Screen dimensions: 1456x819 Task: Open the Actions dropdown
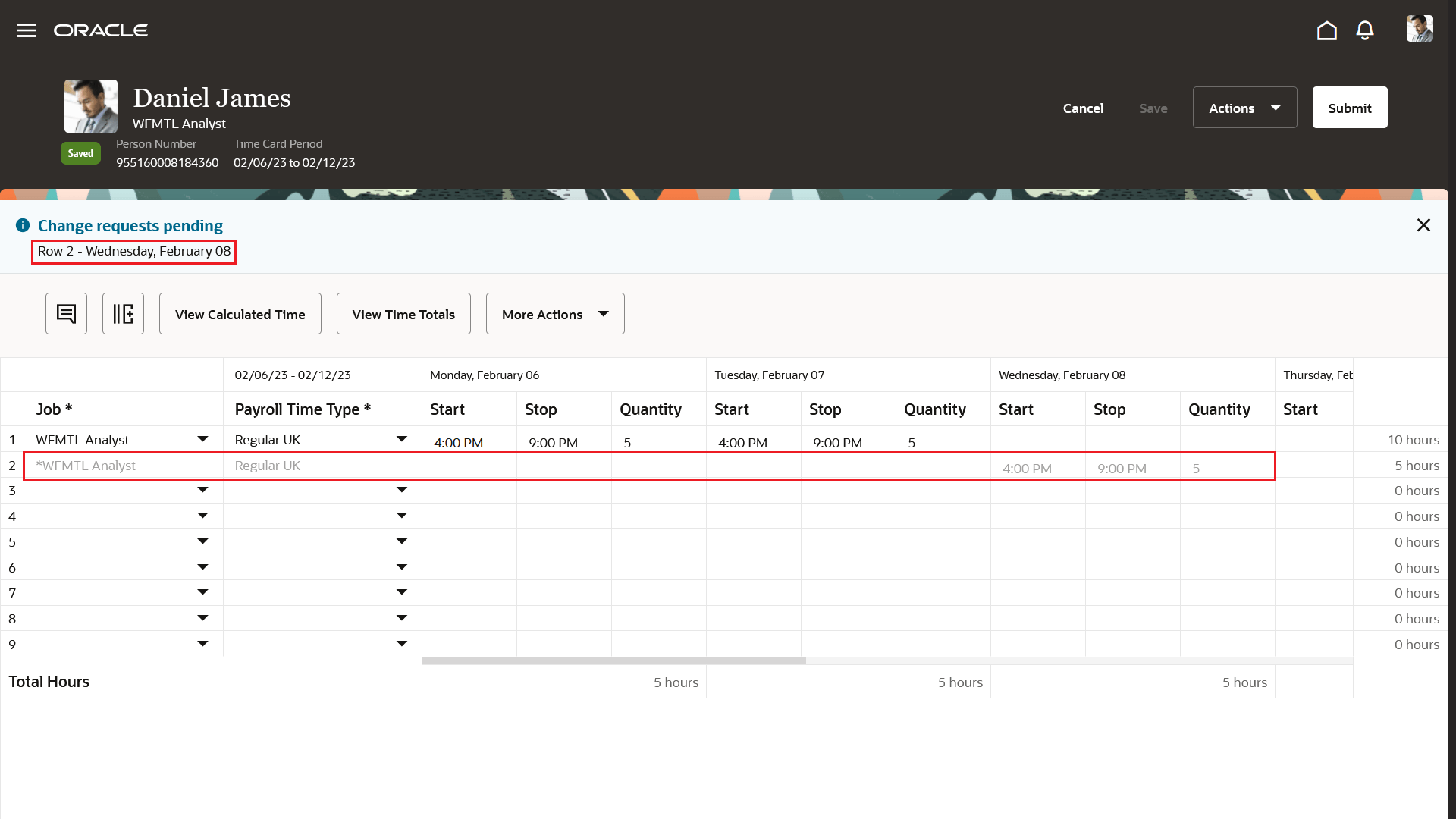tap(1244, 108)
